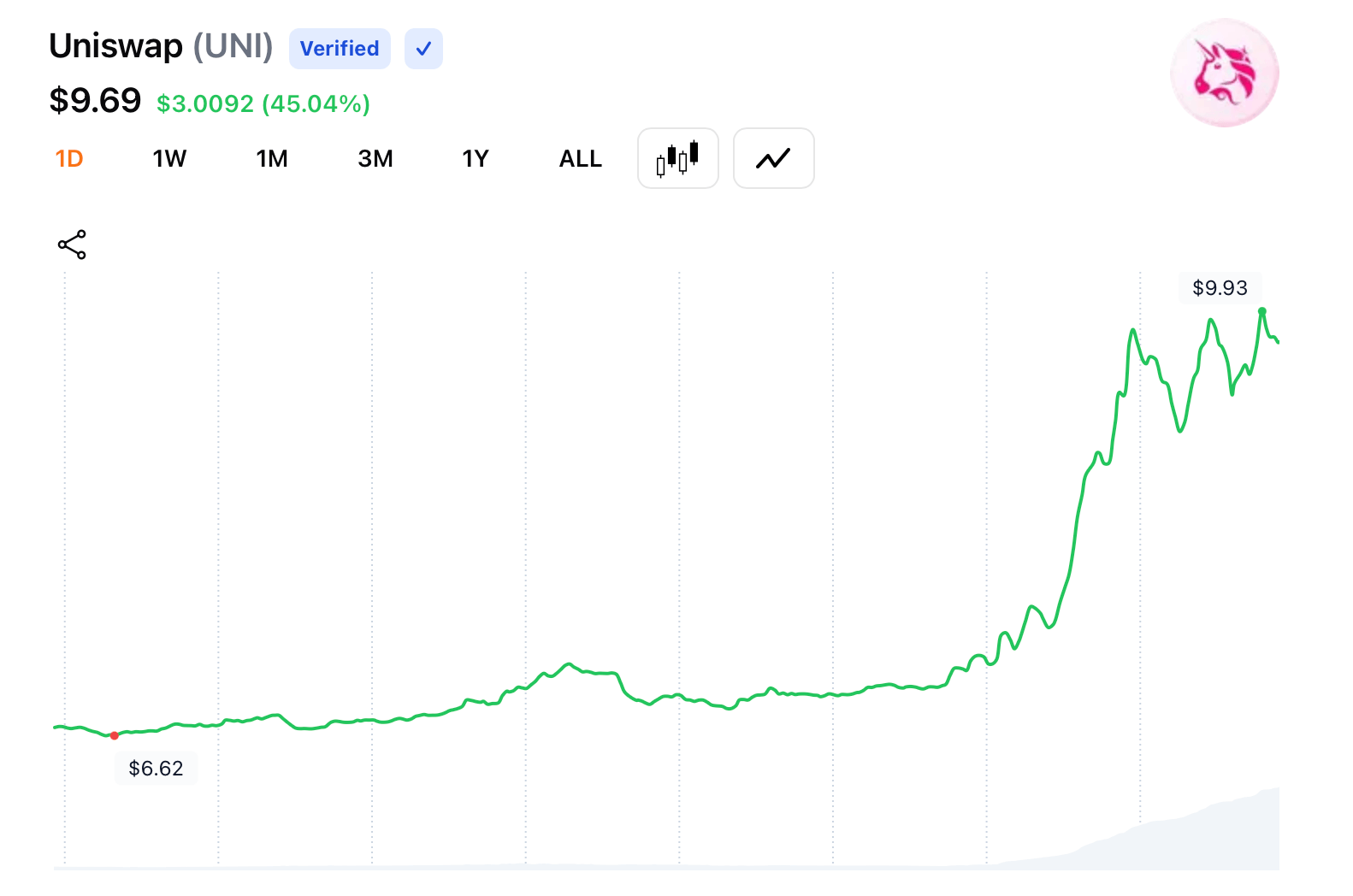Click the Uniswap unicorn logo

point(1224,73)
